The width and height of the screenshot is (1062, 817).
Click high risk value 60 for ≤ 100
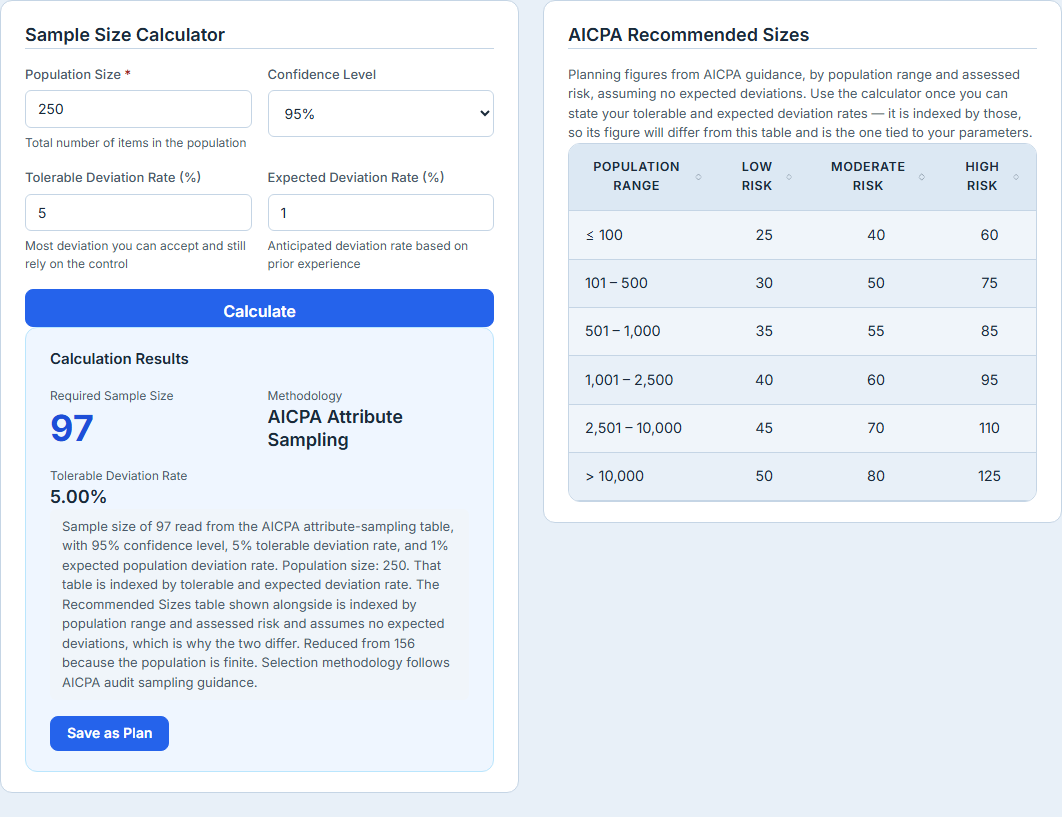989,235
